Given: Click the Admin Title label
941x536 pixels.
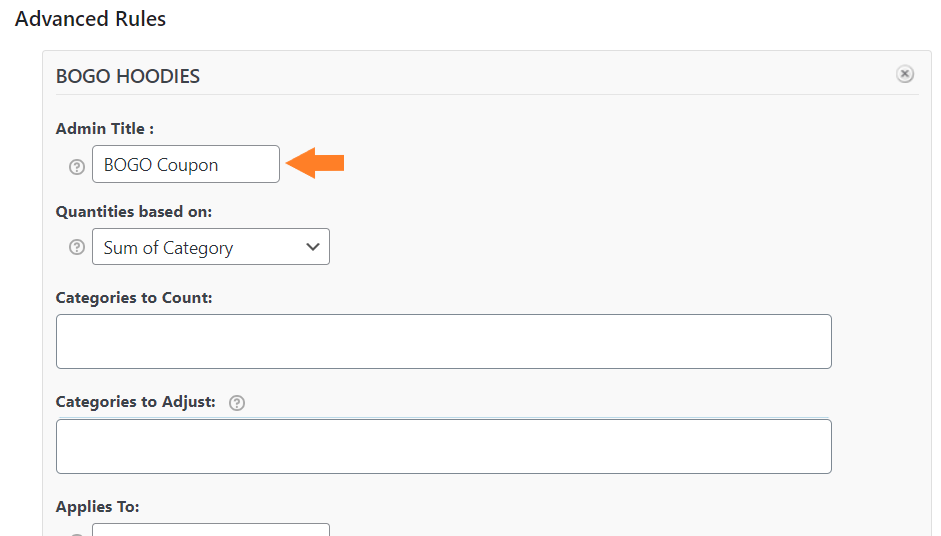Looking at the screenshot, I should [x=104, y=128].
